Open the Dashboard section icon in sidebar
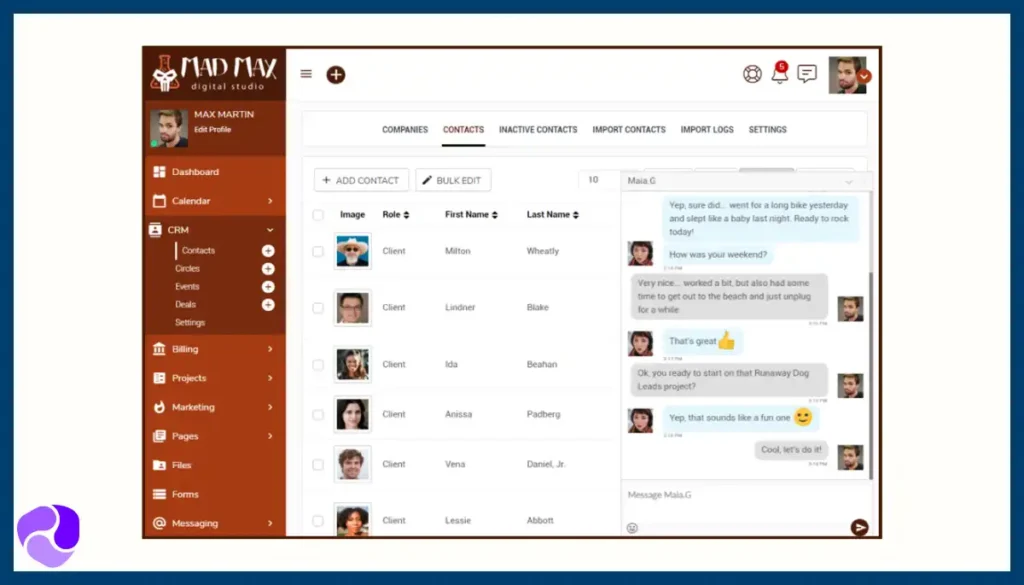Image resolution: width=1024 pixels, height=585 pixels. pyautogui.click(x=161, y=172)
